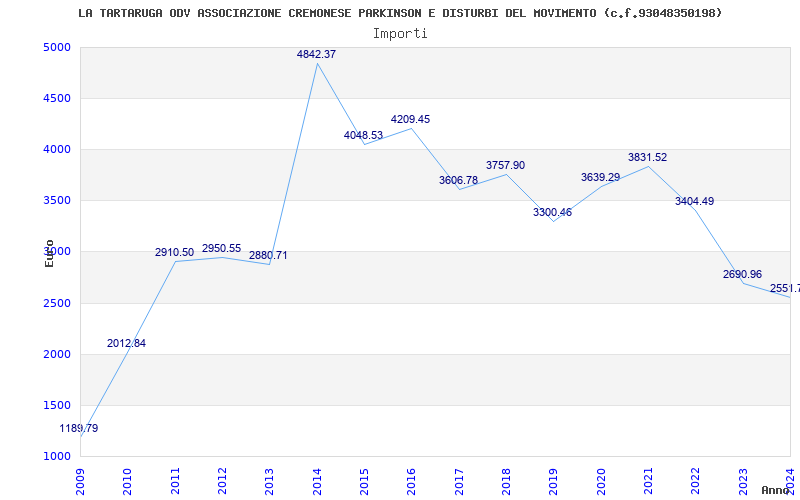Select data label 3757.90
This screenshot has height=500, width=800.
tap(506, 165)
